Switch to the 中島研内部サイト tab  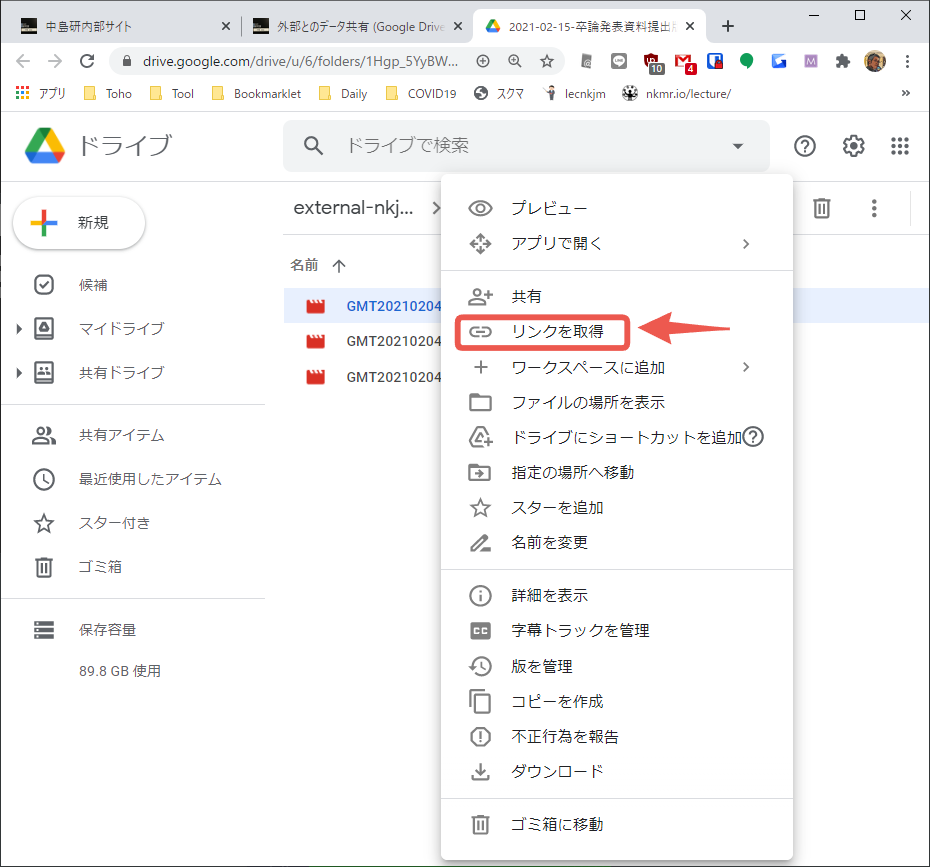click(122, 26)
